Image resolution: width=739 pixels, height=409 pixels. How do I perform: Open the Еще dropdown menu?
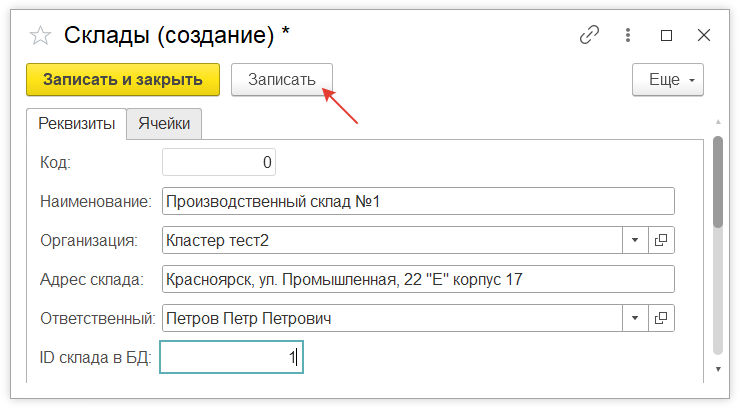(668, 80)
